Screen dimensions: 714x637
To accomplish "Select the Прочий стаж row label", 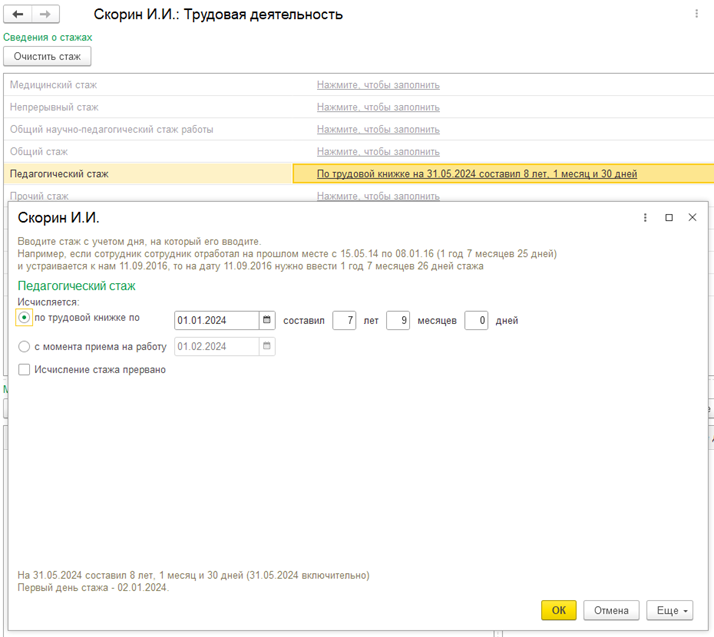I will click(x=39, y=196).
